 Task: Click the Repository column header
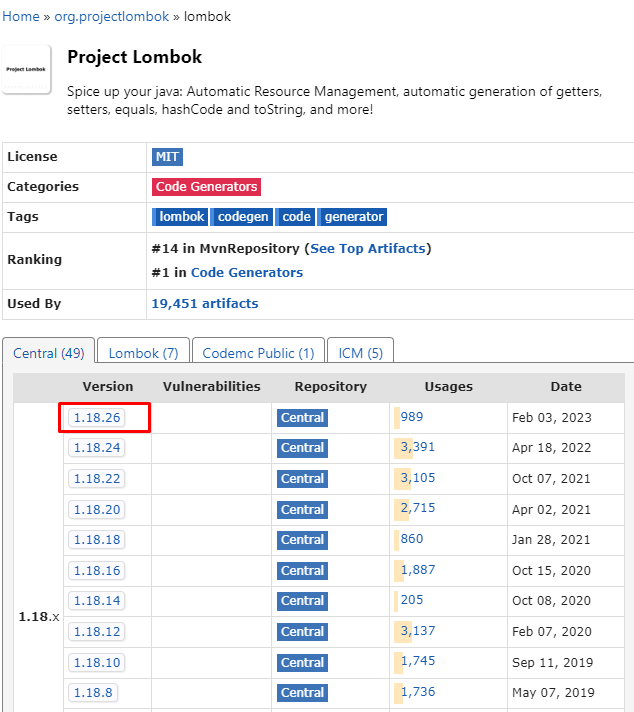pos(330,386)
